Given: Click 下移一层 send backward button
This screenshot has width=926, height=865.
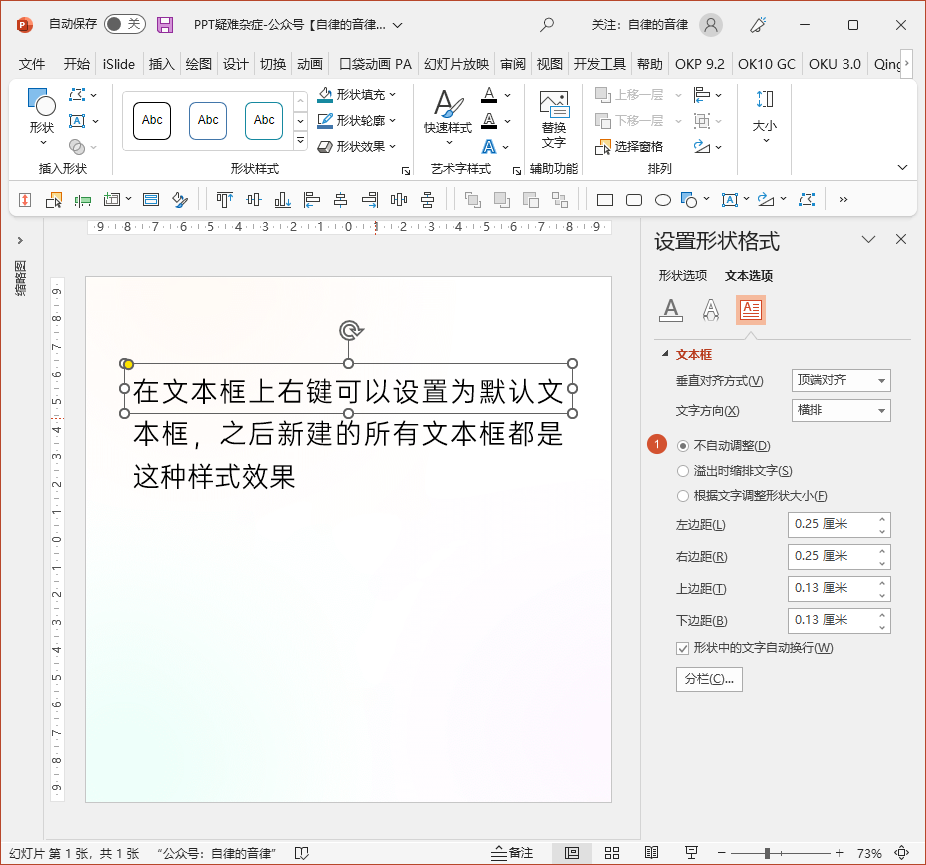Looking at the screenshot, I should coord(630,120).
